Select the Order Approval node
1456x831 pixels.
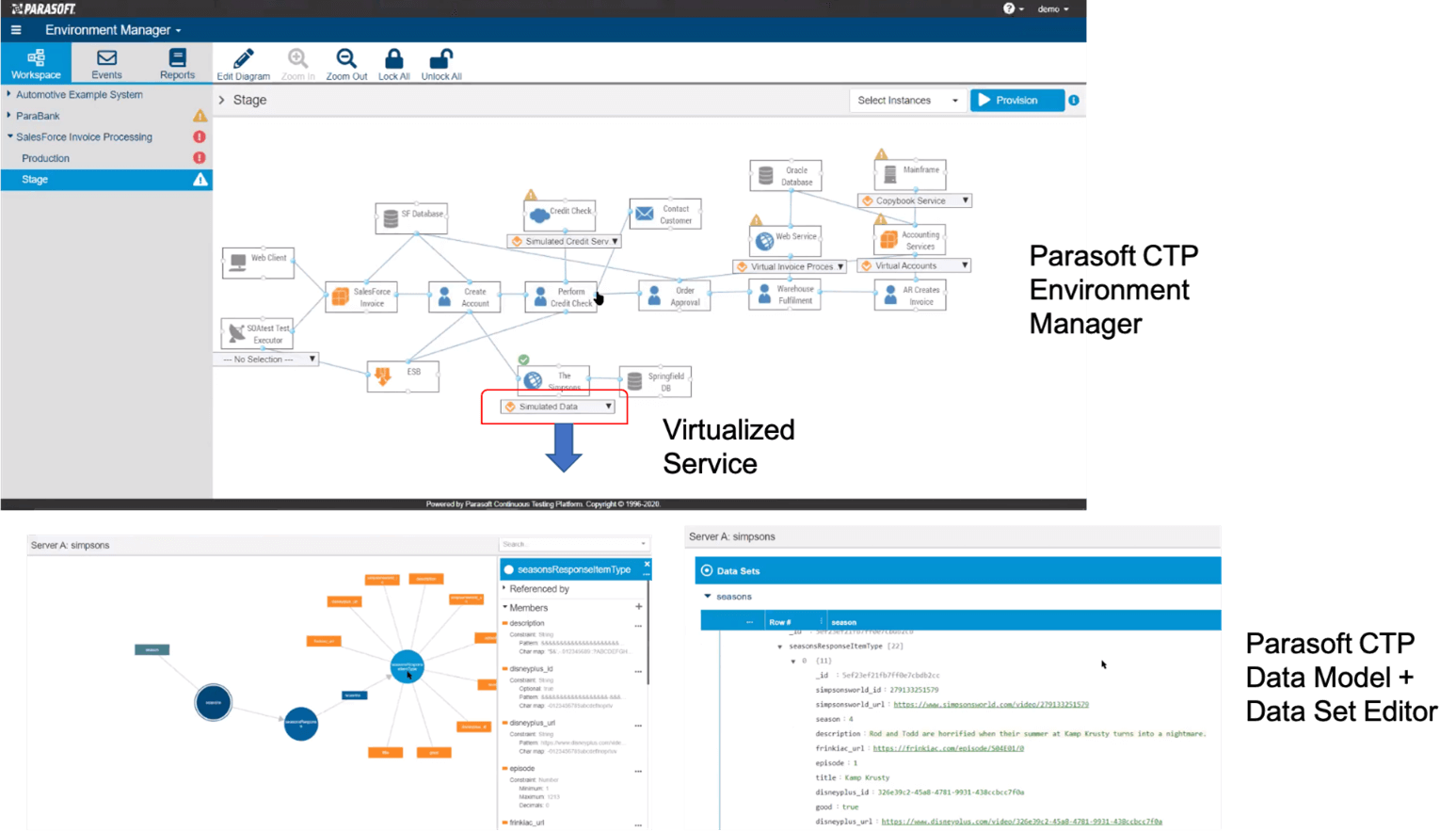(674, 296)
